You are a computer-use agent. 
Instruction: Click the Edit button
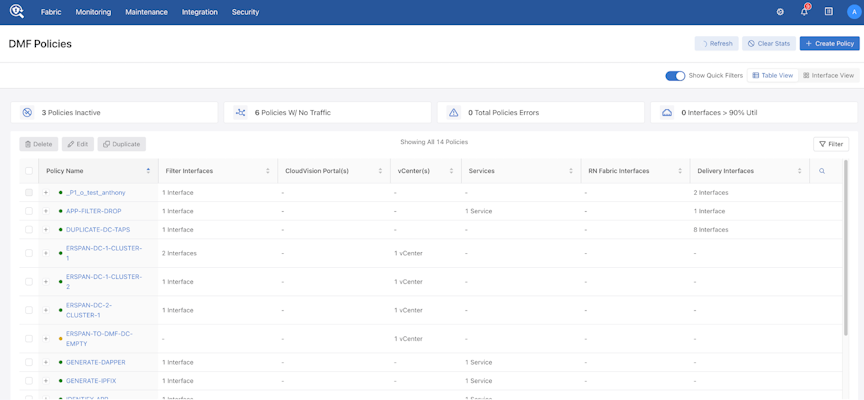tap(78, 144)
